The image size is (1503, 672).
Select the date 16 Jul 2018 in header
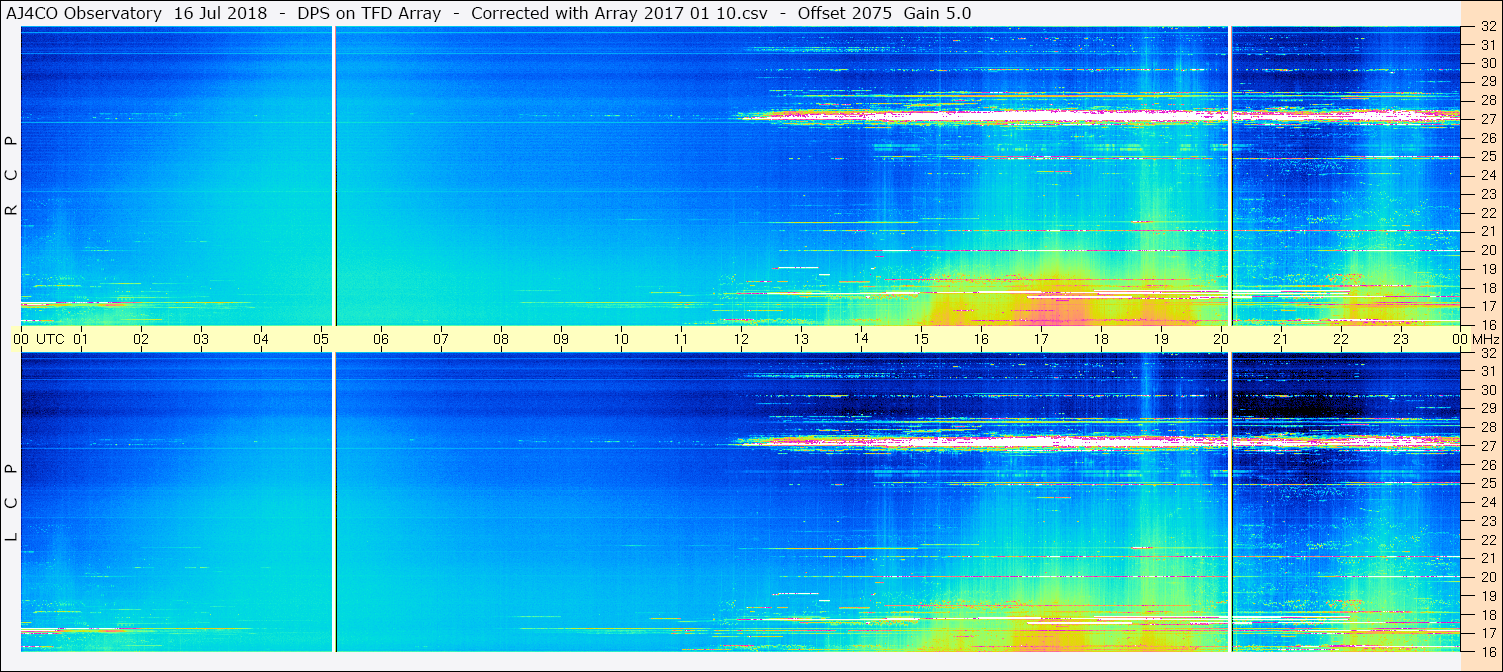(x=220, y=14)
